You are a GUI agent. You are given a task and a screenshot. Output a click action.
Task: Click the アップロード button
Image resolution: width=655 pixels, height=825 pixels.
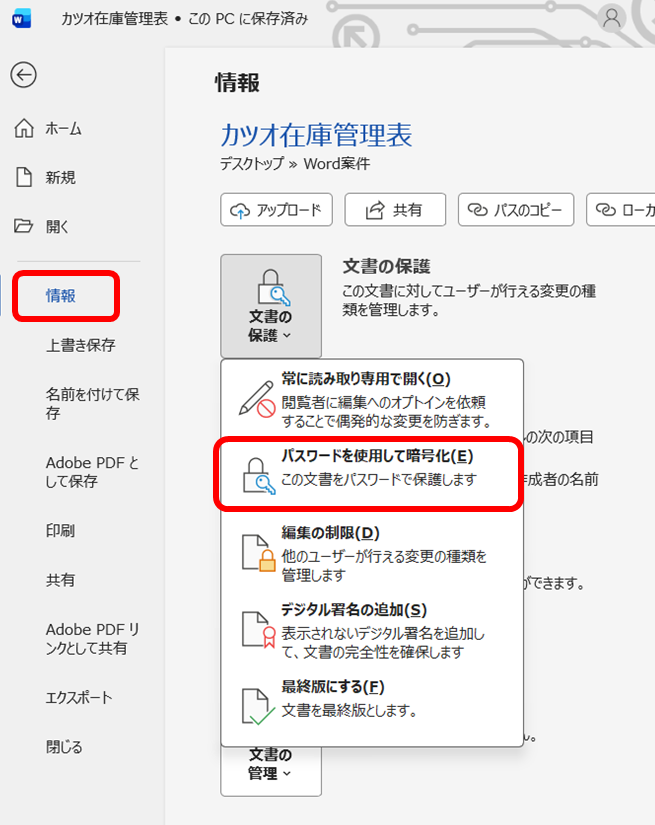276,210
